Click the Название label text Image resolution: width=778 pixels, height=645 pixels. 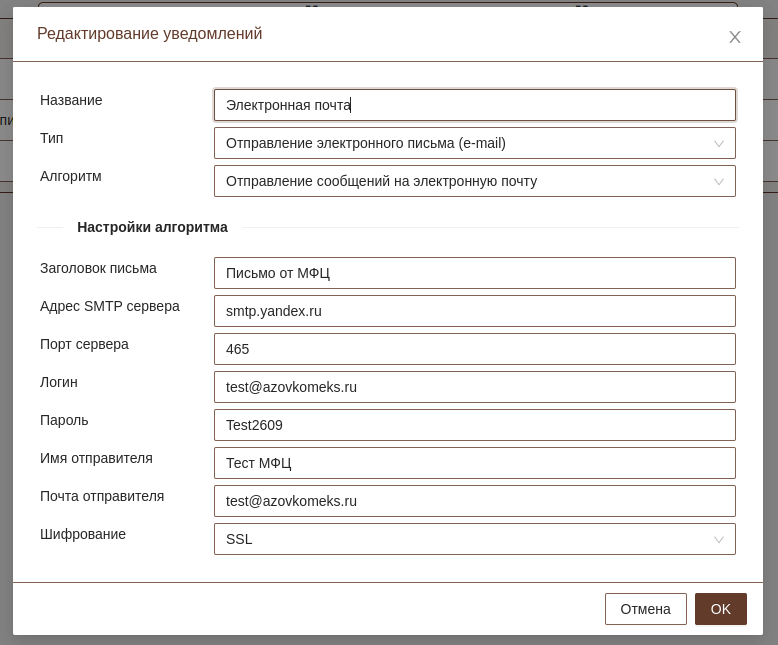71,100
